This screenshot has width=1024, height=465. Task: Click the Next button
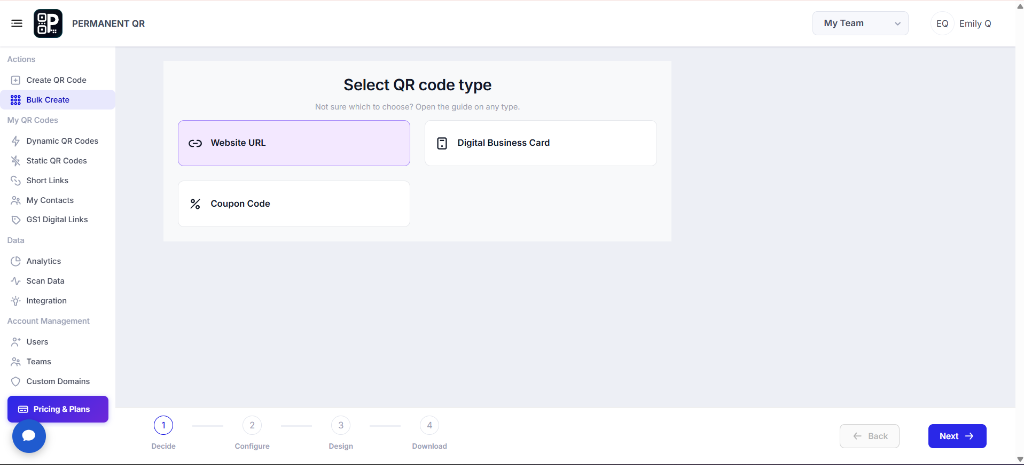957,436
